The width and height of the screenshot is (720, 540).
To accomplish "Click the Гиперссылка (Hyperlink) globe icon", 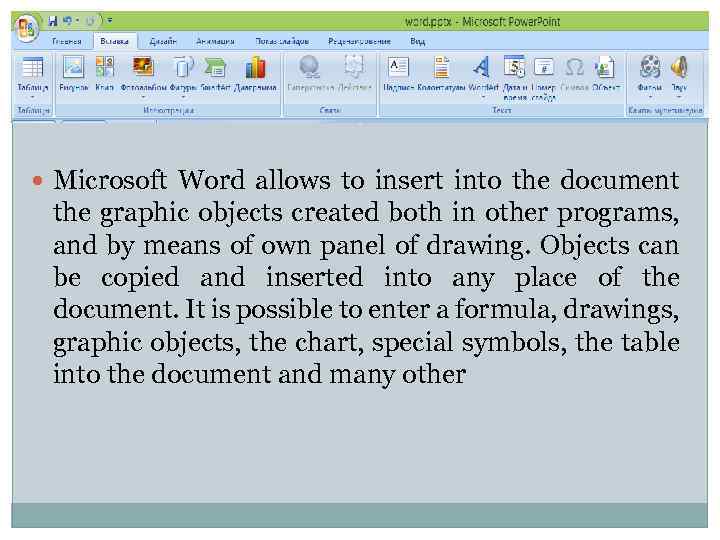I will tap(309, 68).
